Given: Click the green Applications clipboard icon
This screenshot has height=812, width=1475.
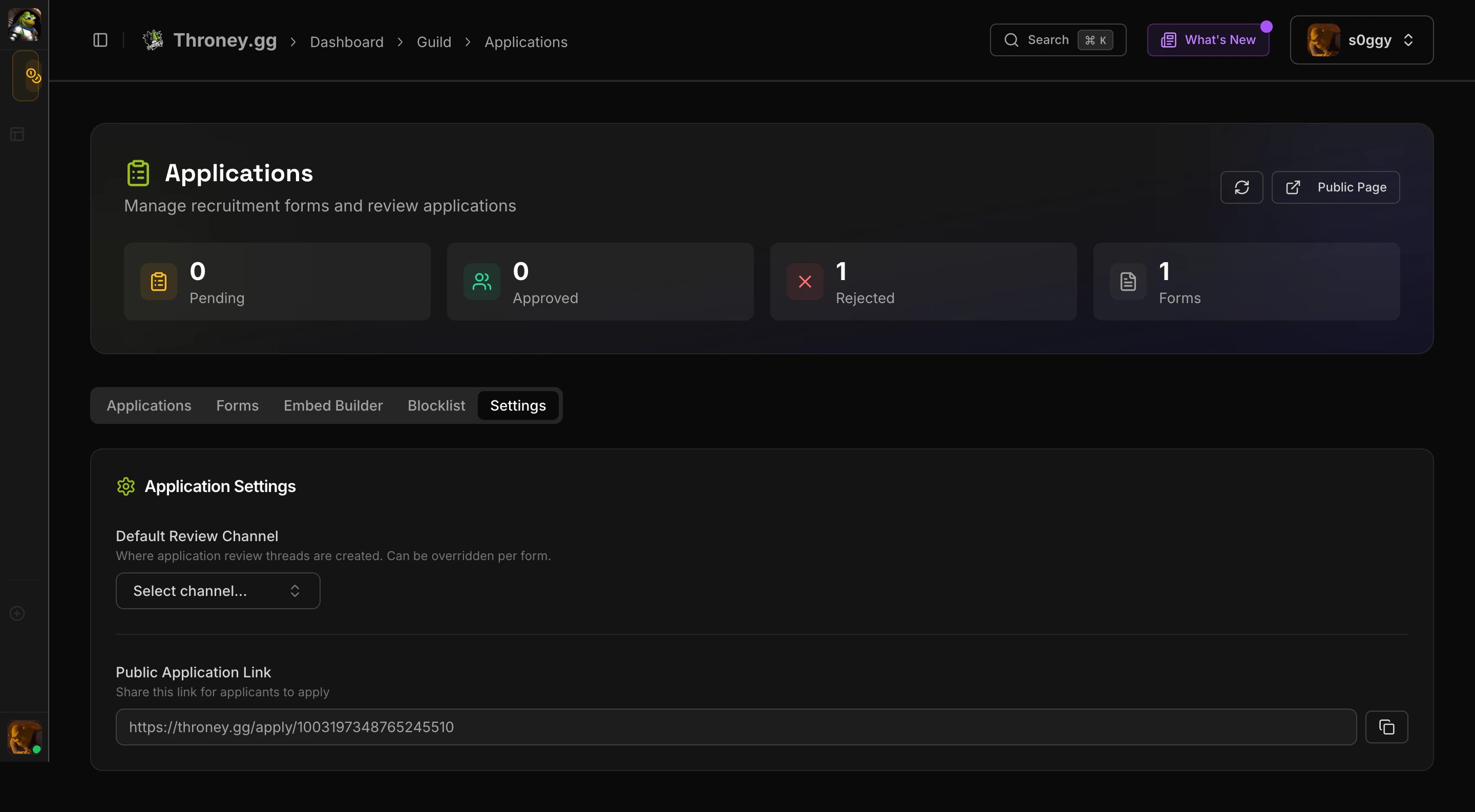Looking at the screenshot, I should click(x=138, y=173).
